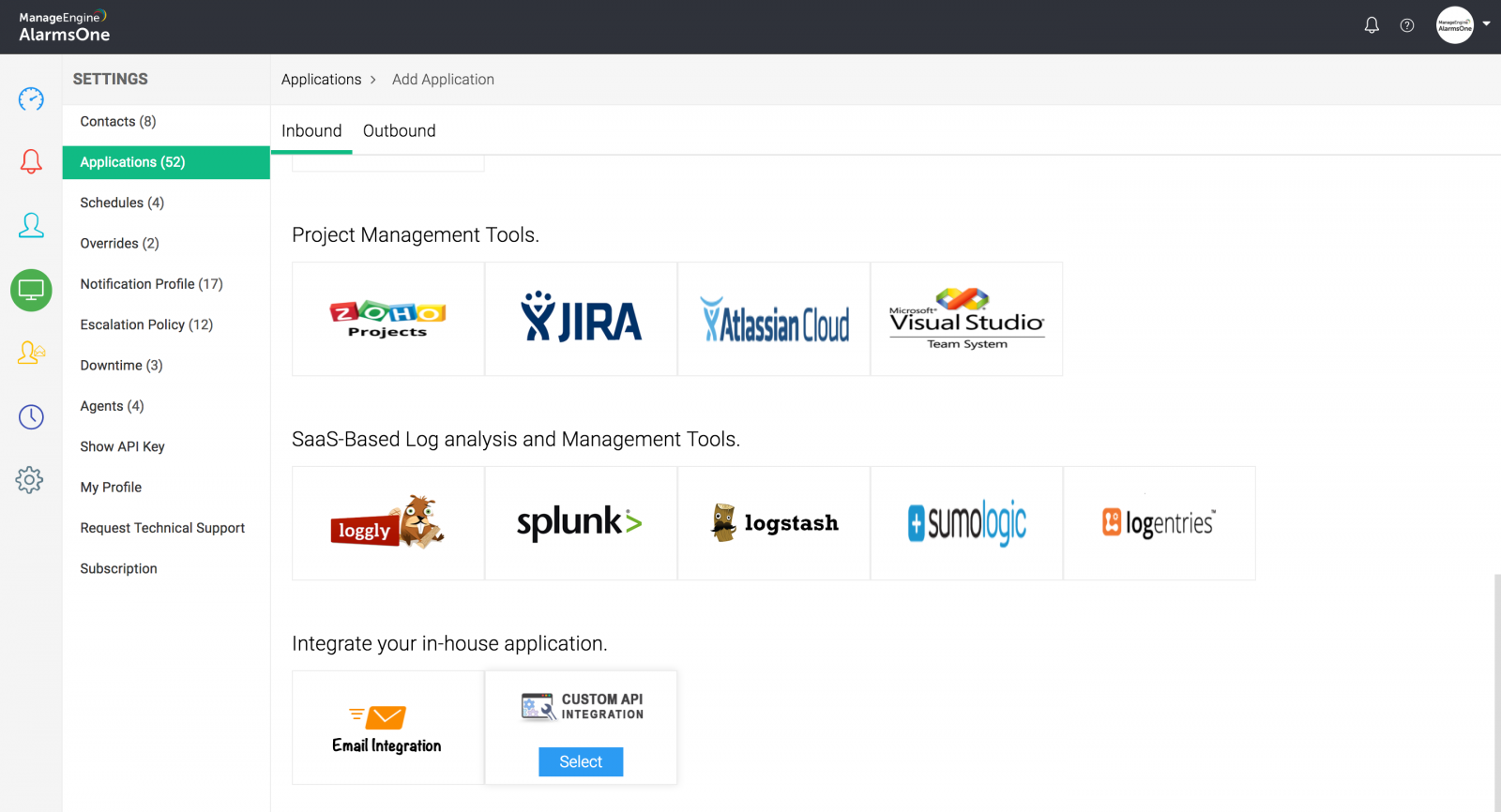Screen dimensions: 1501x812
Task: Switch to the Outbound tab
Action: point(400,131)
